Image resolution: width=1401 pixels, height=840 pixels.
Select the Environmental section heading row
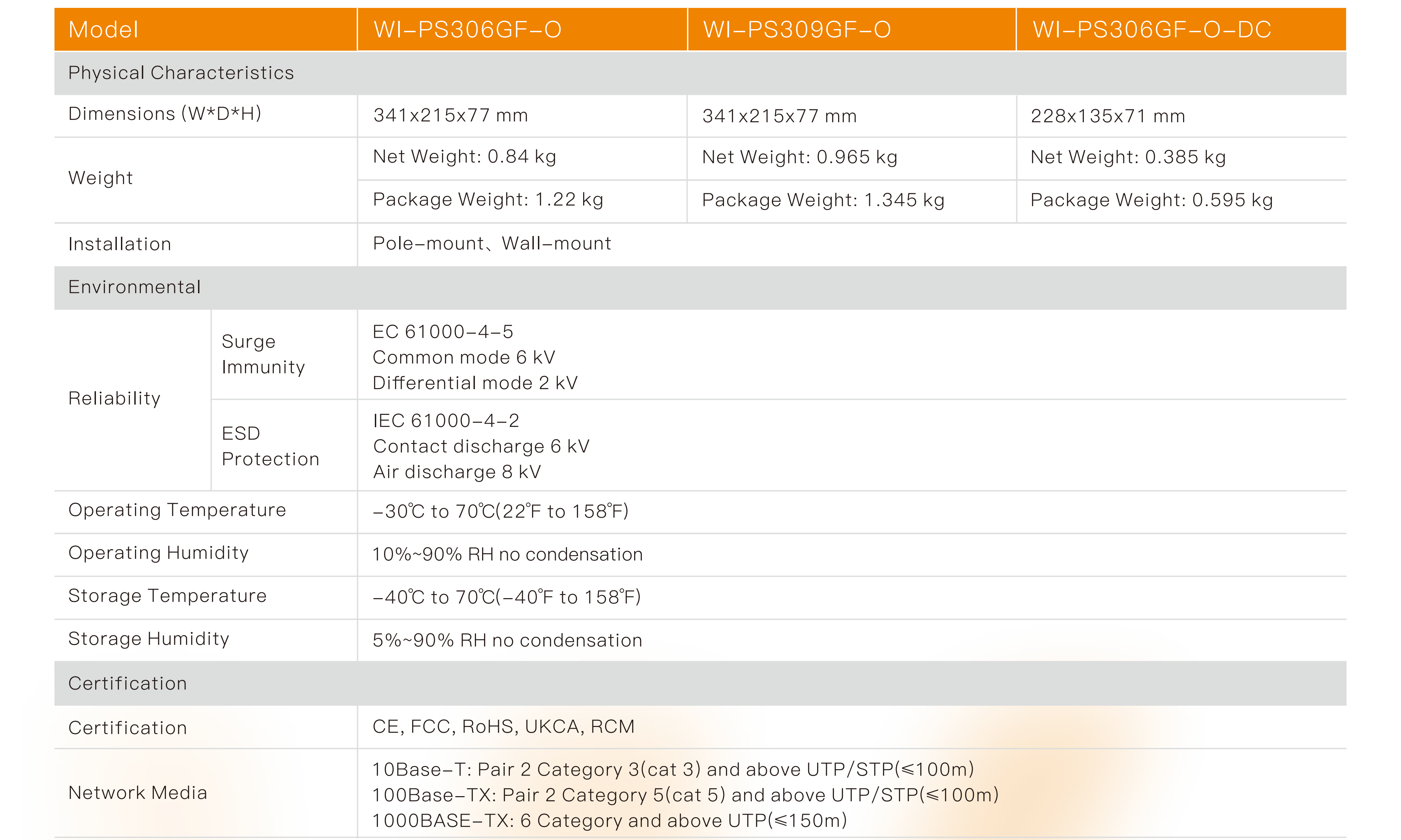[134, 287]
